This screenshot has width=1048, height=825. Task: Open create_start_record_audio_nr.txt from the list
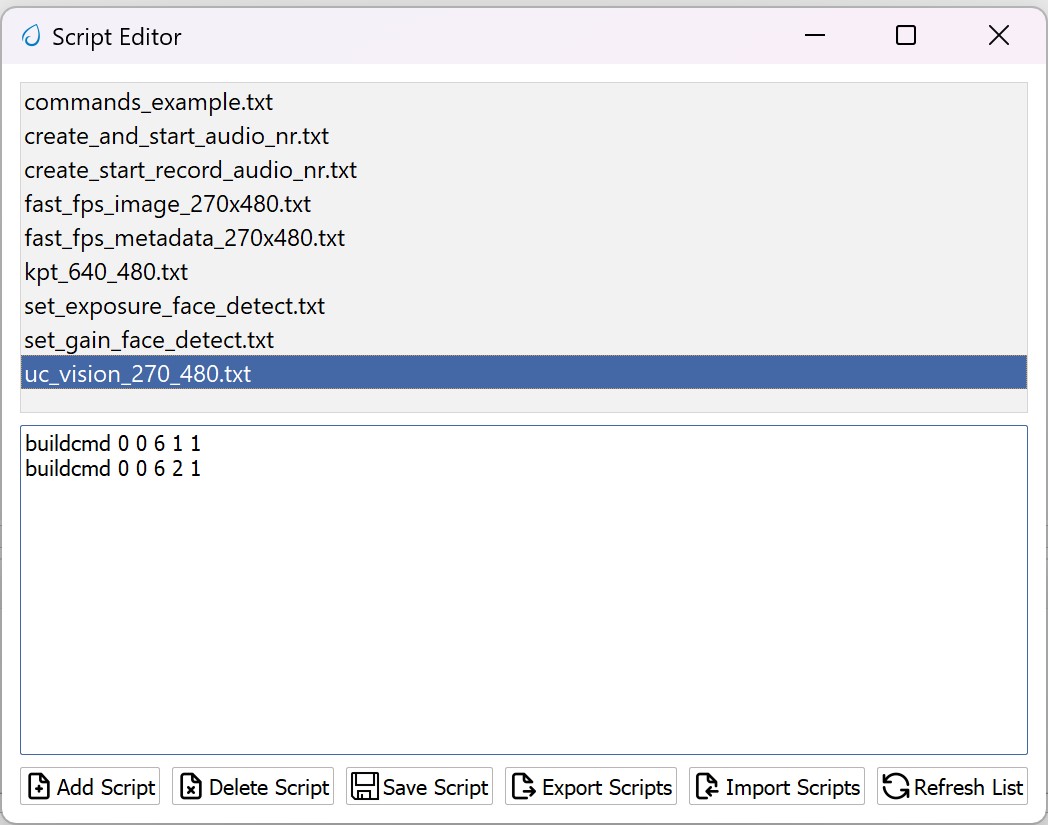pyautogui.click(x=190, y=170)
